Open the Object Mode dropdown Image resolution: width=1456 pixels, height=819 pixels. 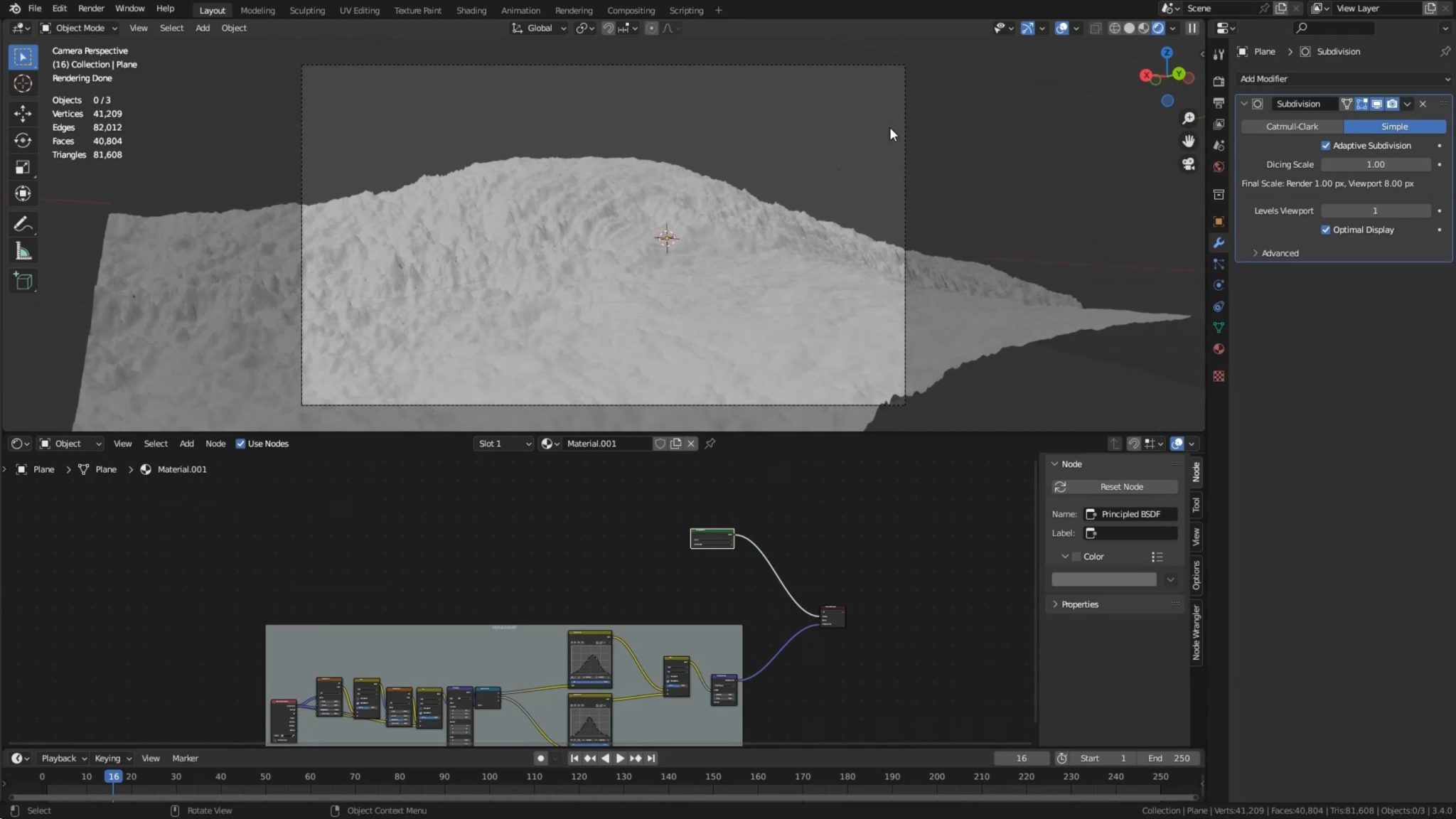[78, 28]
